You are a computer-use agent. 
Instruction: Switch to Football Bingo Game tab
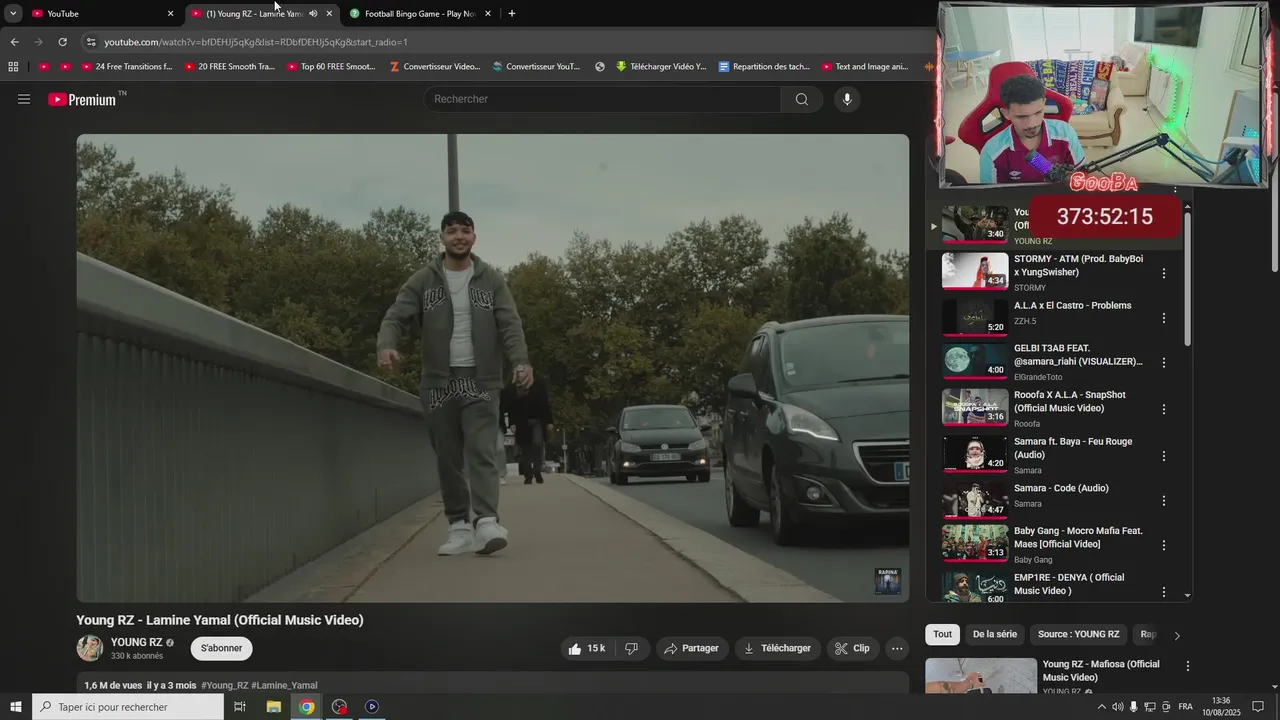tap(420, 14)
